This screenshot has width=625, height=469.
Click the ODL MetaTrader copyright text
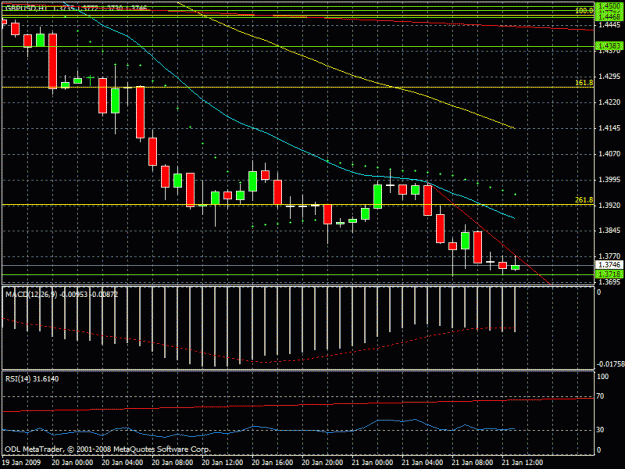click(108, 449)
